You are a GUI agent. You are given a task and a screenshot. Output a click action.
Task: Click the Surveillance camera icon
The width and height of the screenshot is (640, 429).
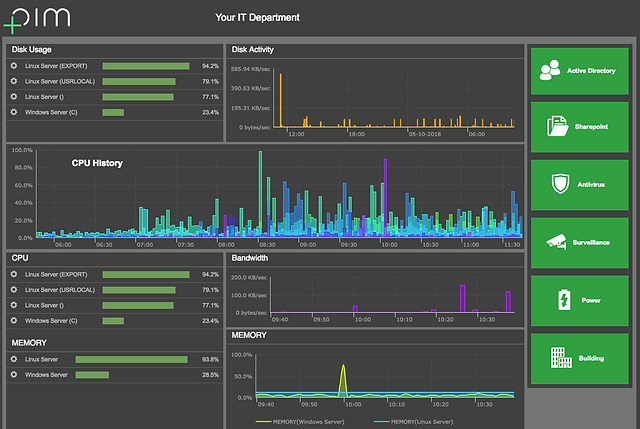pos(556,242)
